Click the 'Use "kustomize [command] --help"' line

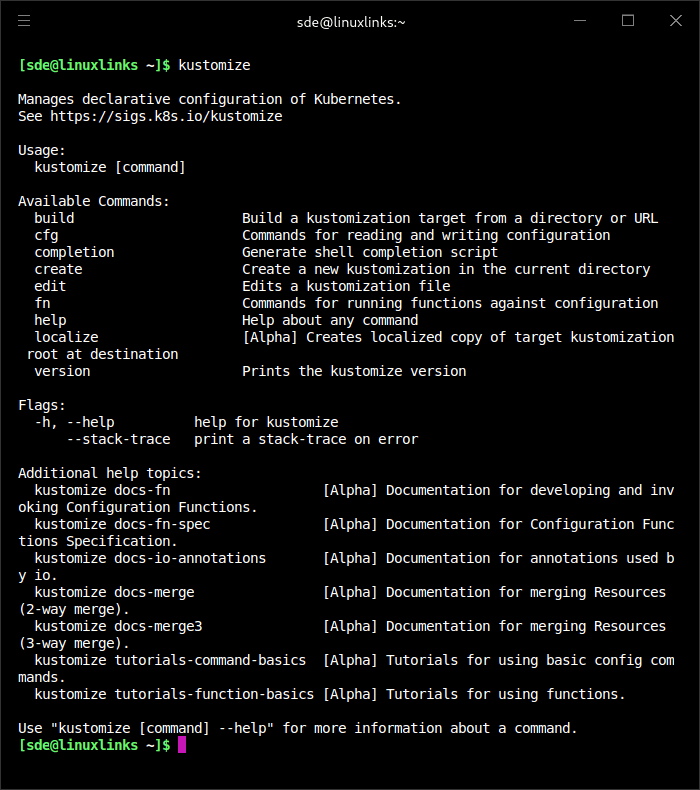(297, 729)
